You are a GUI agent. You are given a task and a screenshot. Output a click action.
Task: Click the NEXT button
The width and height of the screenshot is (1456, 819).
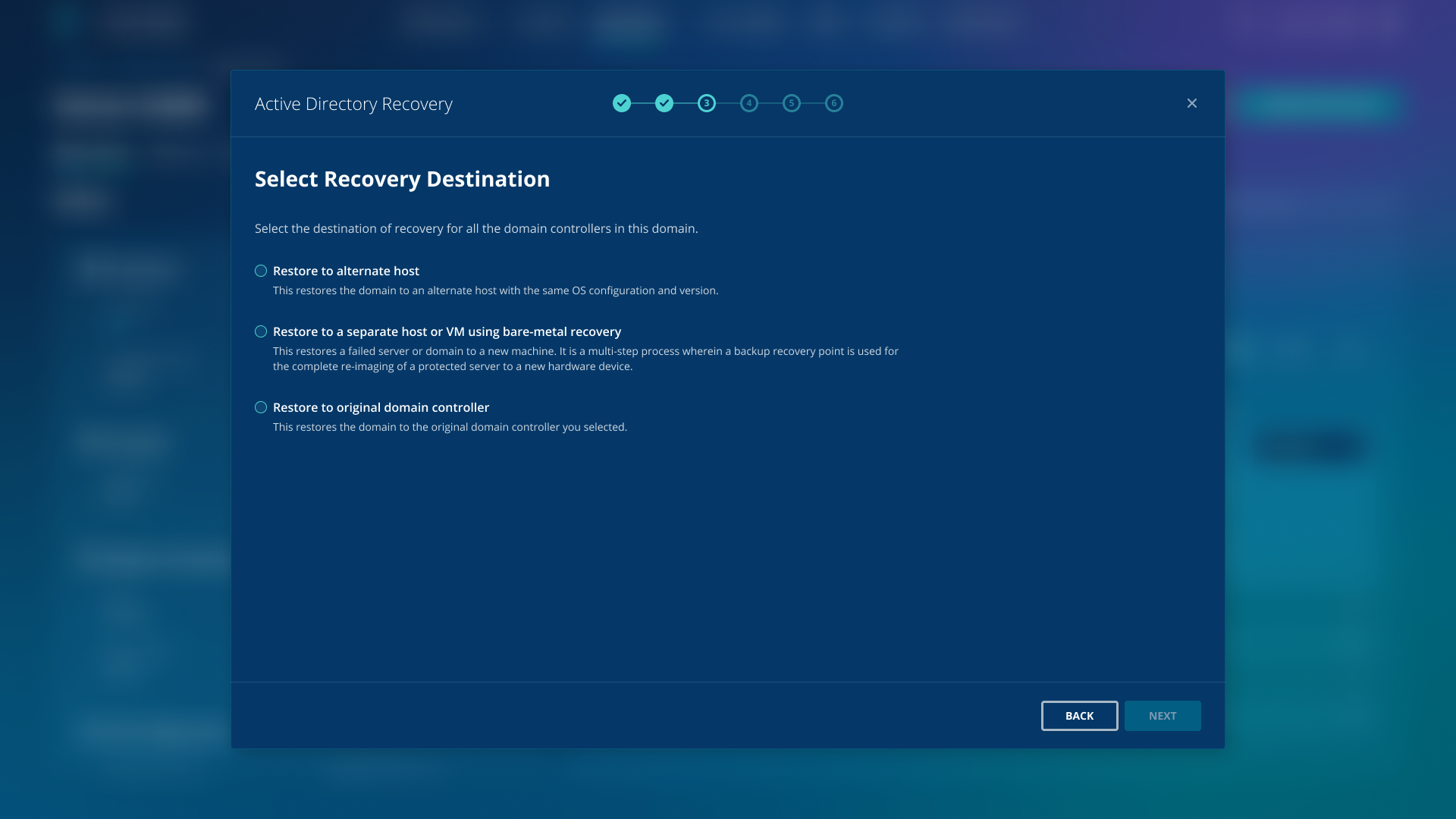coord(1163,716)
